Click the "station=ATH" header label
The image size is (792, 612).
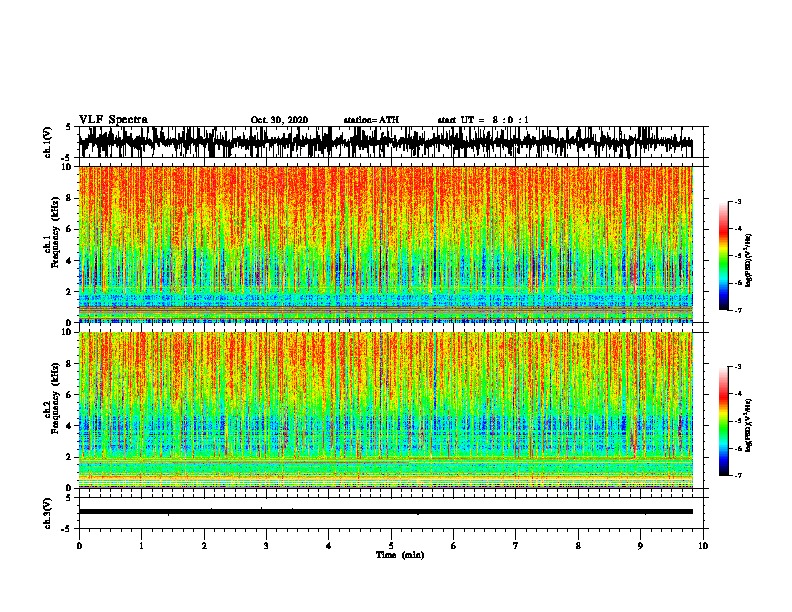point(371,120)
